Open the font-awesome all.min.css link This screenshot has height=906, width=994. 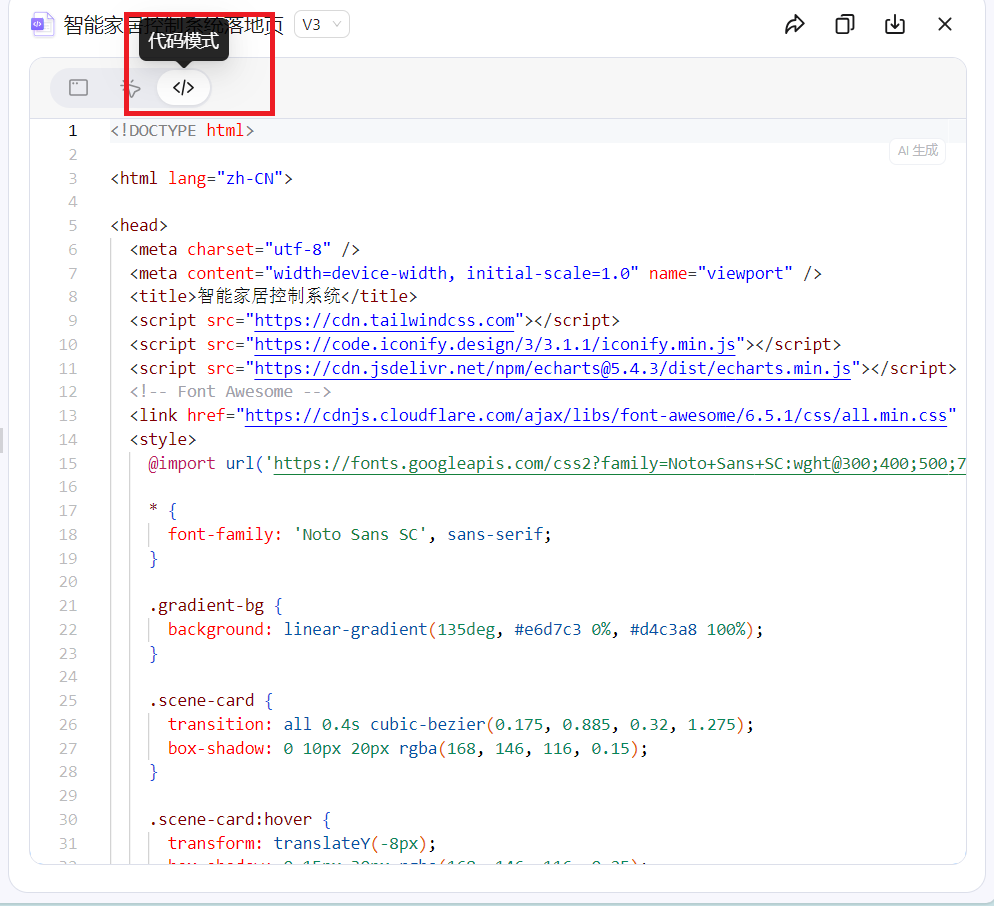pyautogui.click(x=596, y=416)
